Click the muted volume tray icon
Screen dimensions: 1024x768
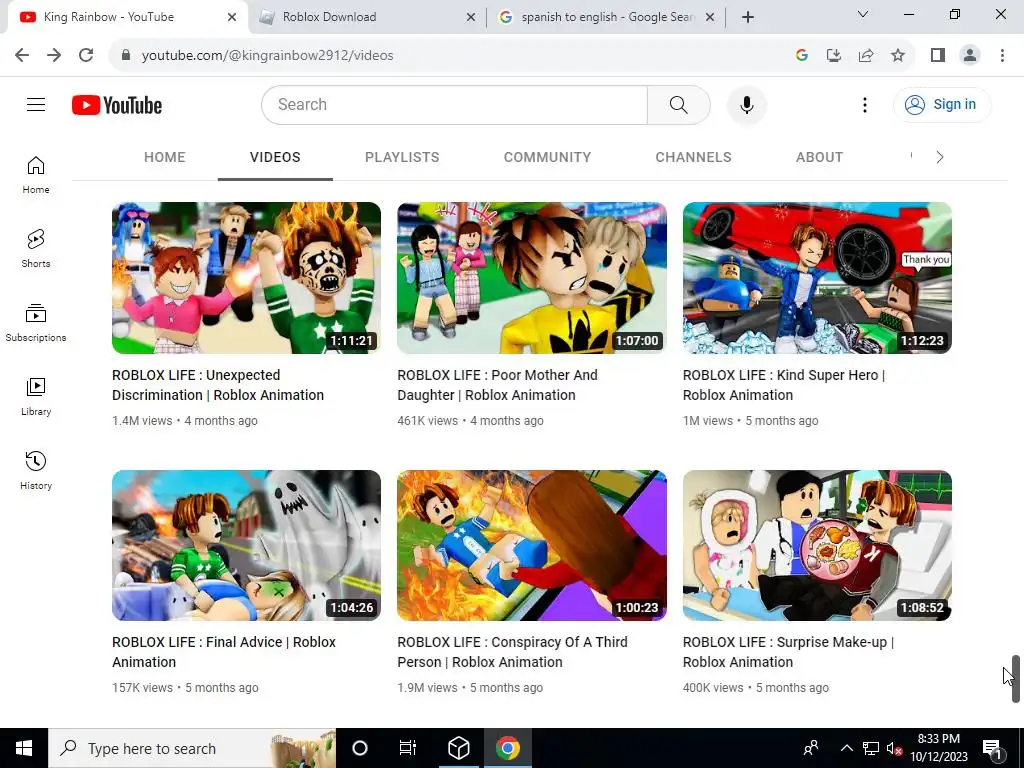894,748
